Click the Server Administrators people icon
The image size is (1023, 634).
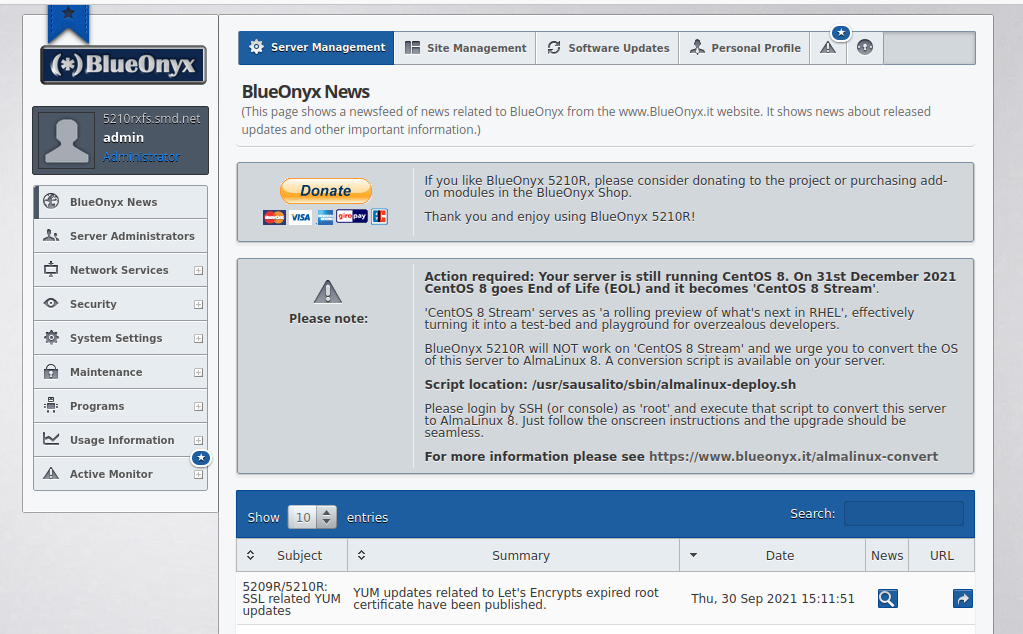coord(51,235)
